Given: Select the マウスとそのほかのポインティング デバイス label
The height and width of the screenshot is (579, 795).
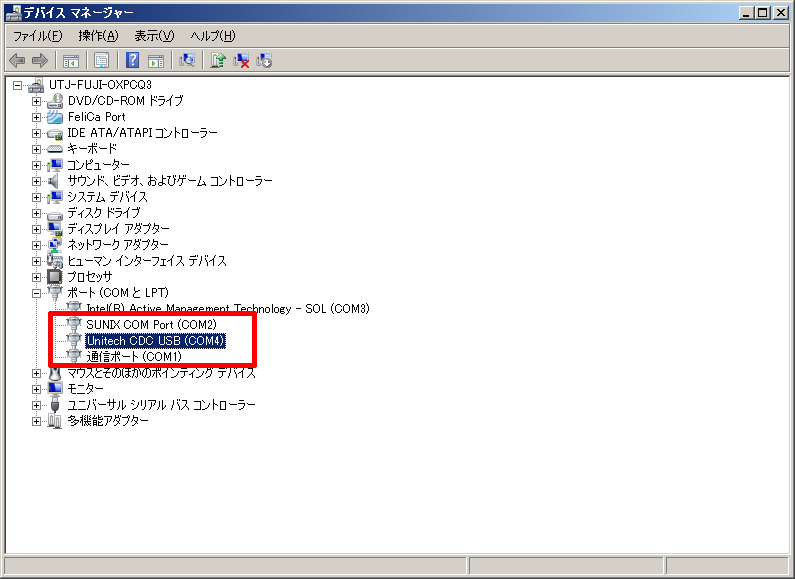Looking at the screenshot, I should (x=162, y=373).
